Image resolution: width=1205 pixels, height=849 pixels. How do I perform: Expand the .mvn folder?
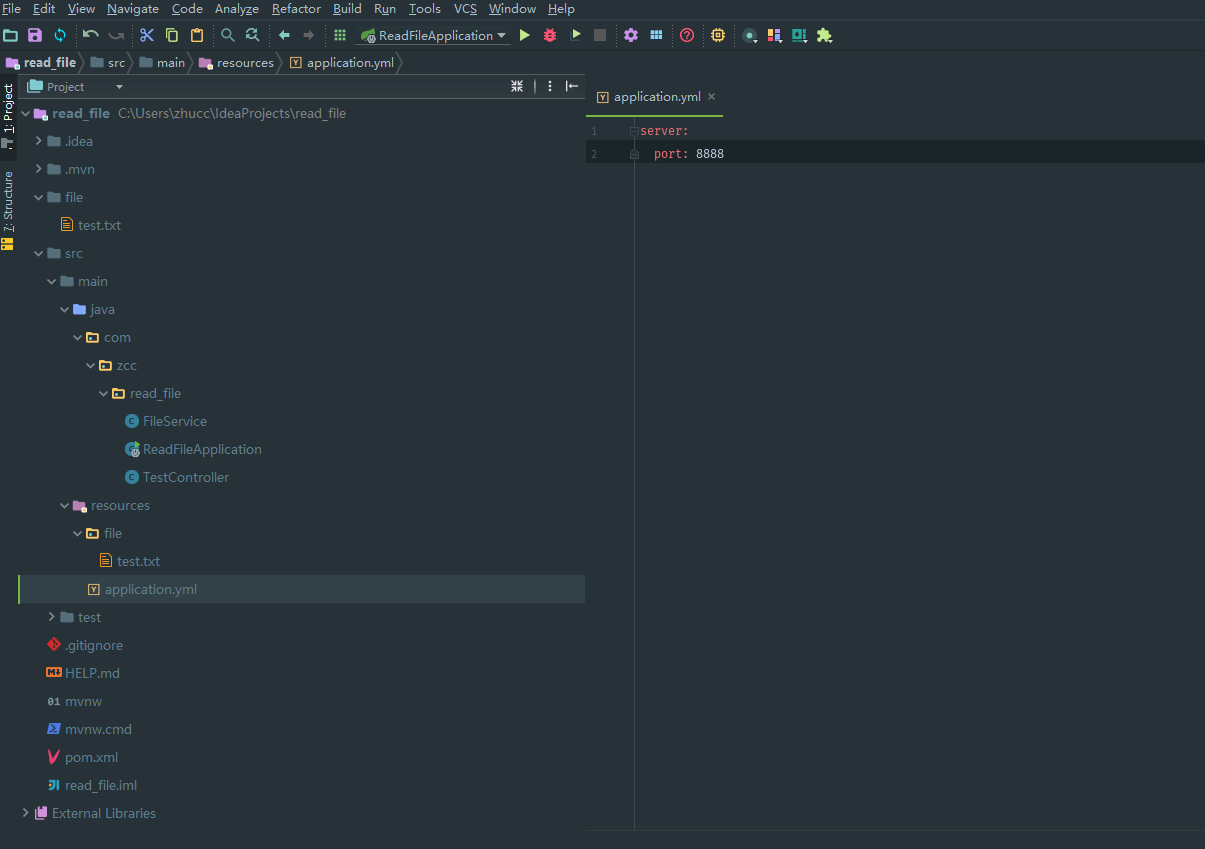click(x=39, y=169)
